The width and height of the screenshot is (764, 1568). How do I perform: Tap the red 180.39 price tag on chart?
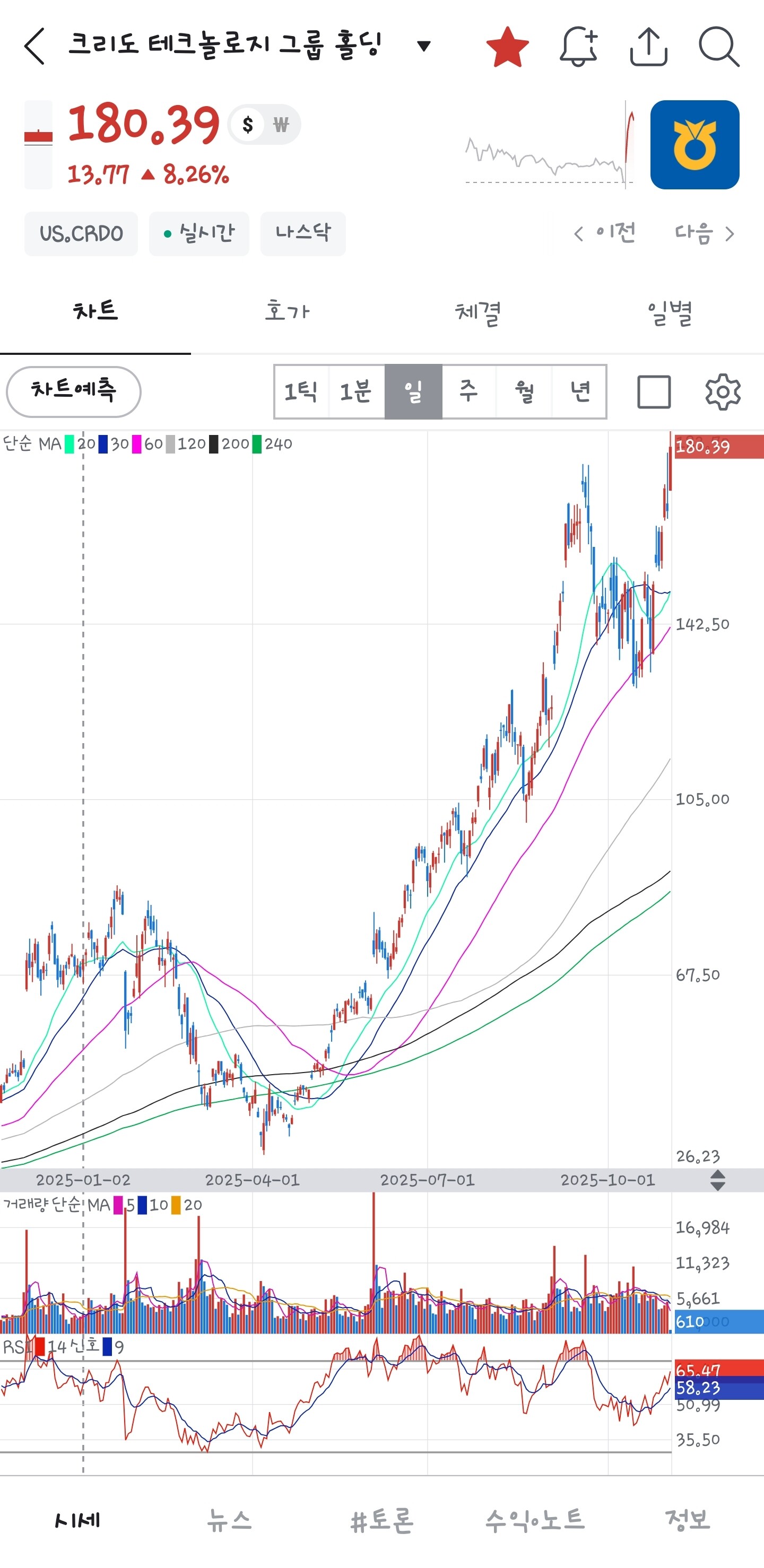(x=719, y=447)
